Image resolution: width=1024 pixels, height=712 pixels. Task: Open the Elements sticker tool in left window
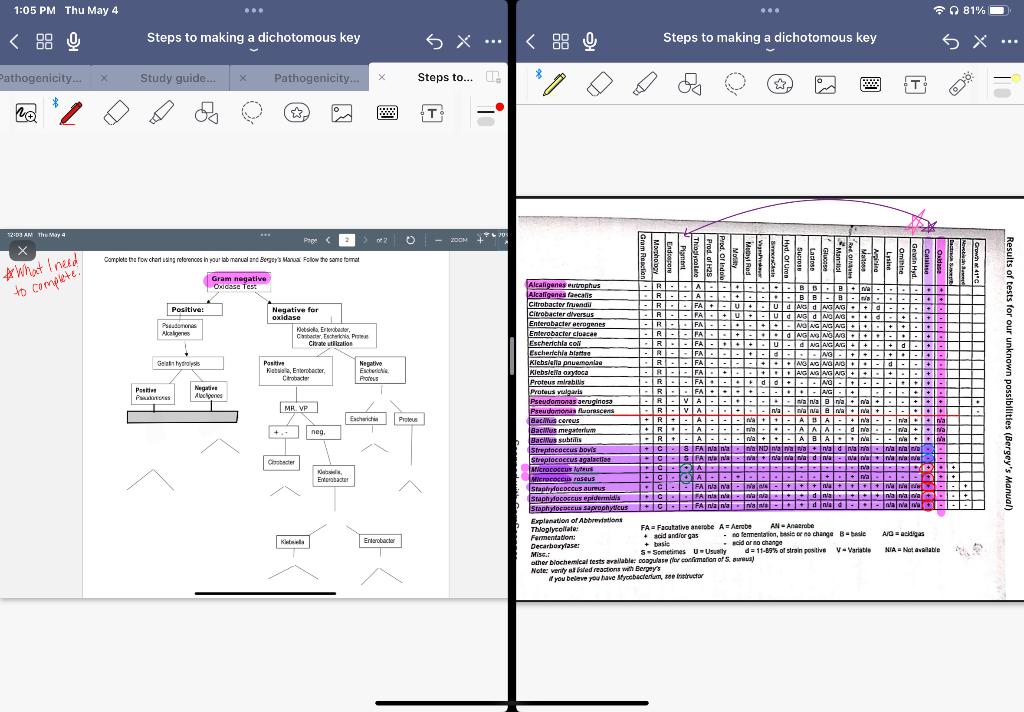[296, 113]
